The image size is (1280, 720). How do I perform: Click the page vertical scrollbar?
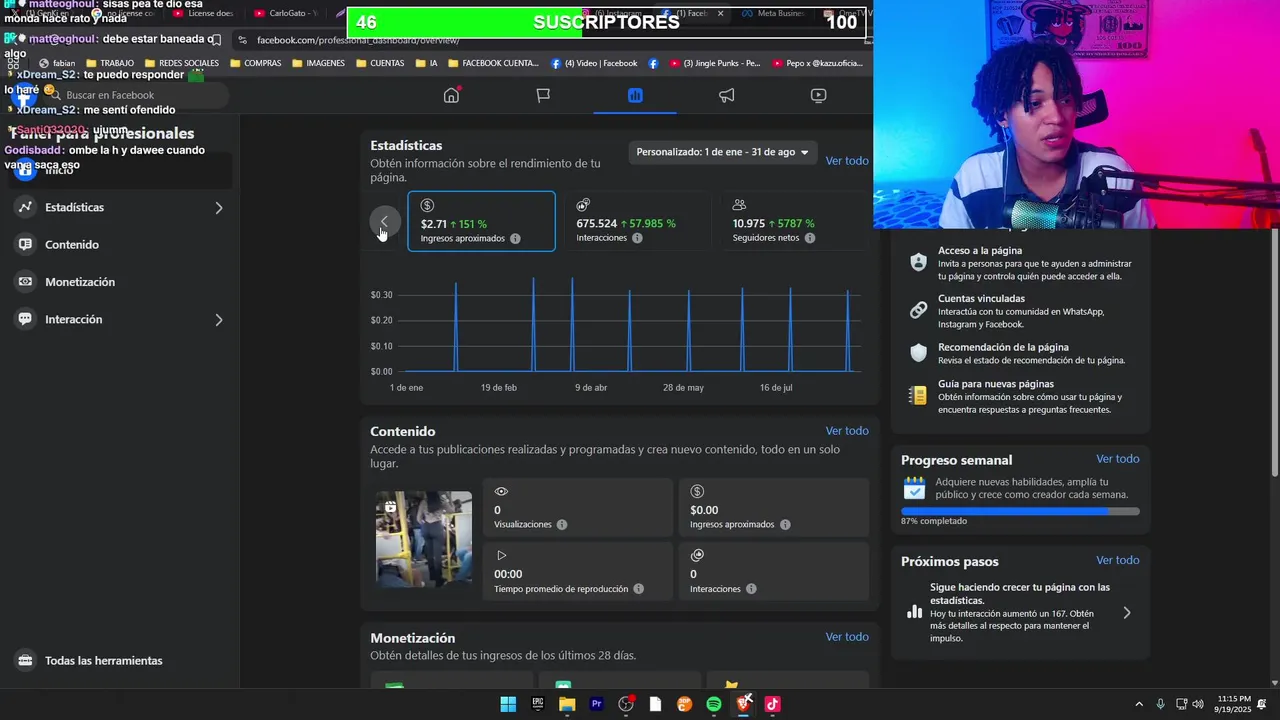point(1274,352)
